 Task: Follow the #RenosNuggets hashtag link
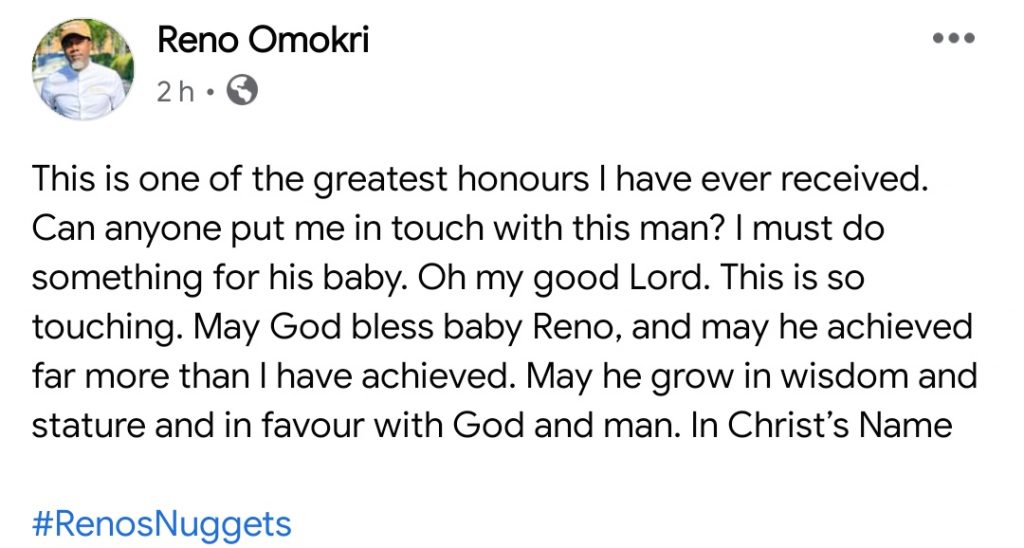pos(161,522)
